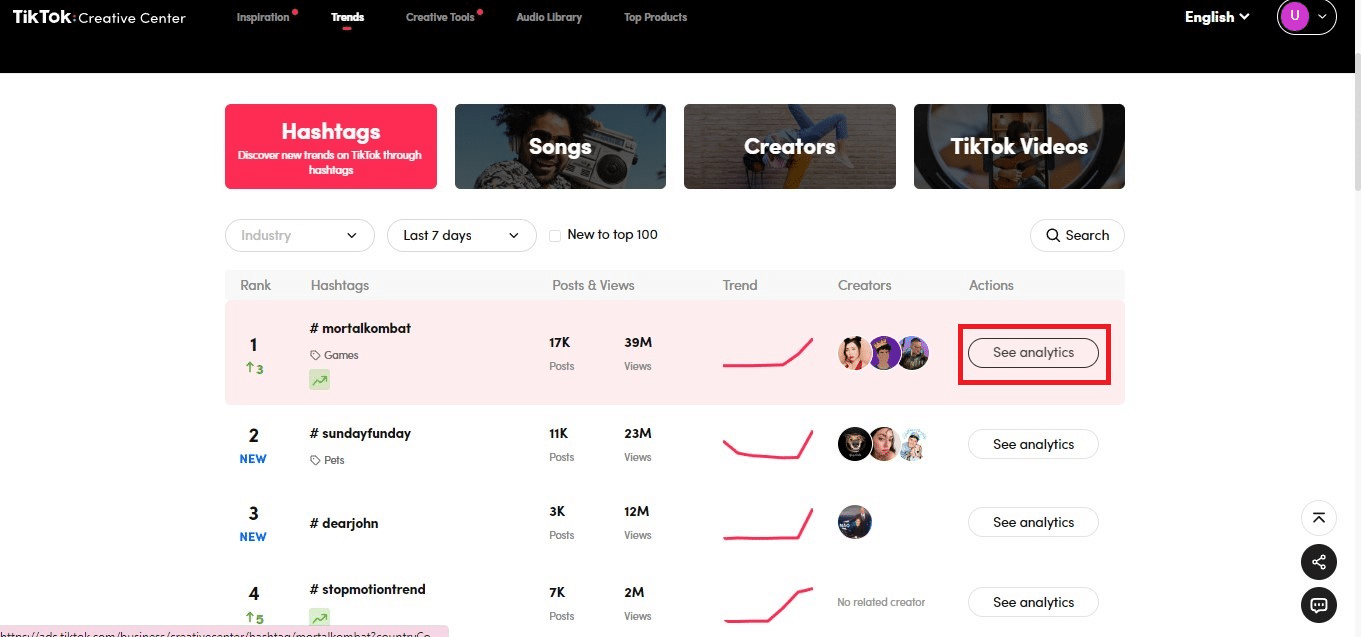The image size is (1361, 637).
Task: Click the search magnifier icon
Action: pyautogui.click(x=1053, y=235)
